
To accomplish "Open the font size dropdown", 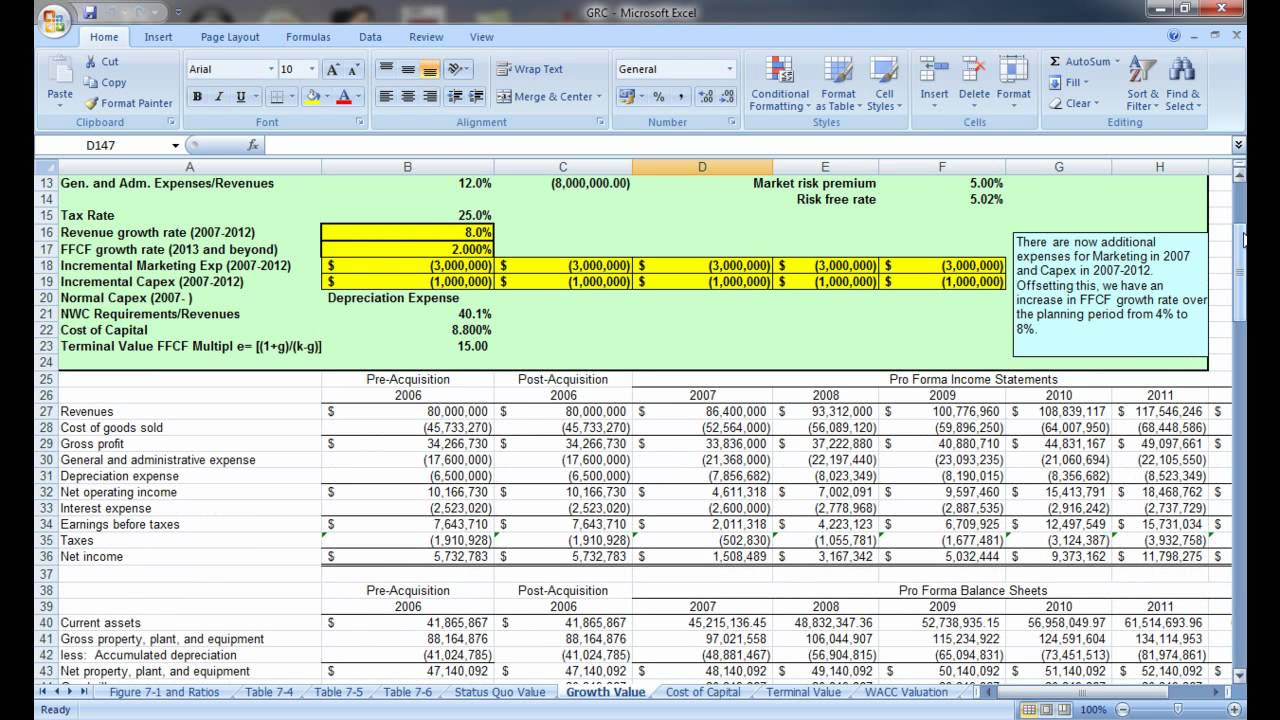I will pos(312,69).
